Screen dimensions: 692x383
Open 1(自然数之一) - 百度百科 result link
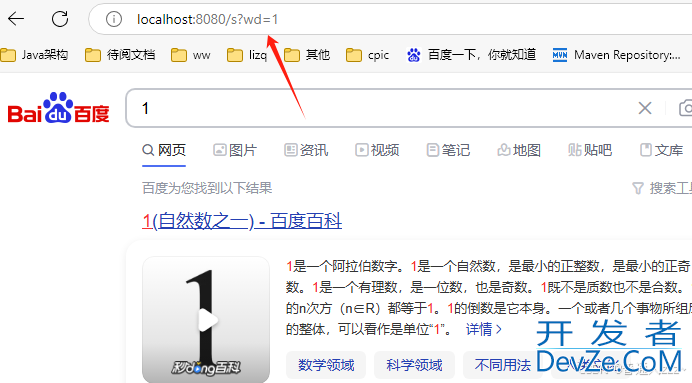(242, 221)
